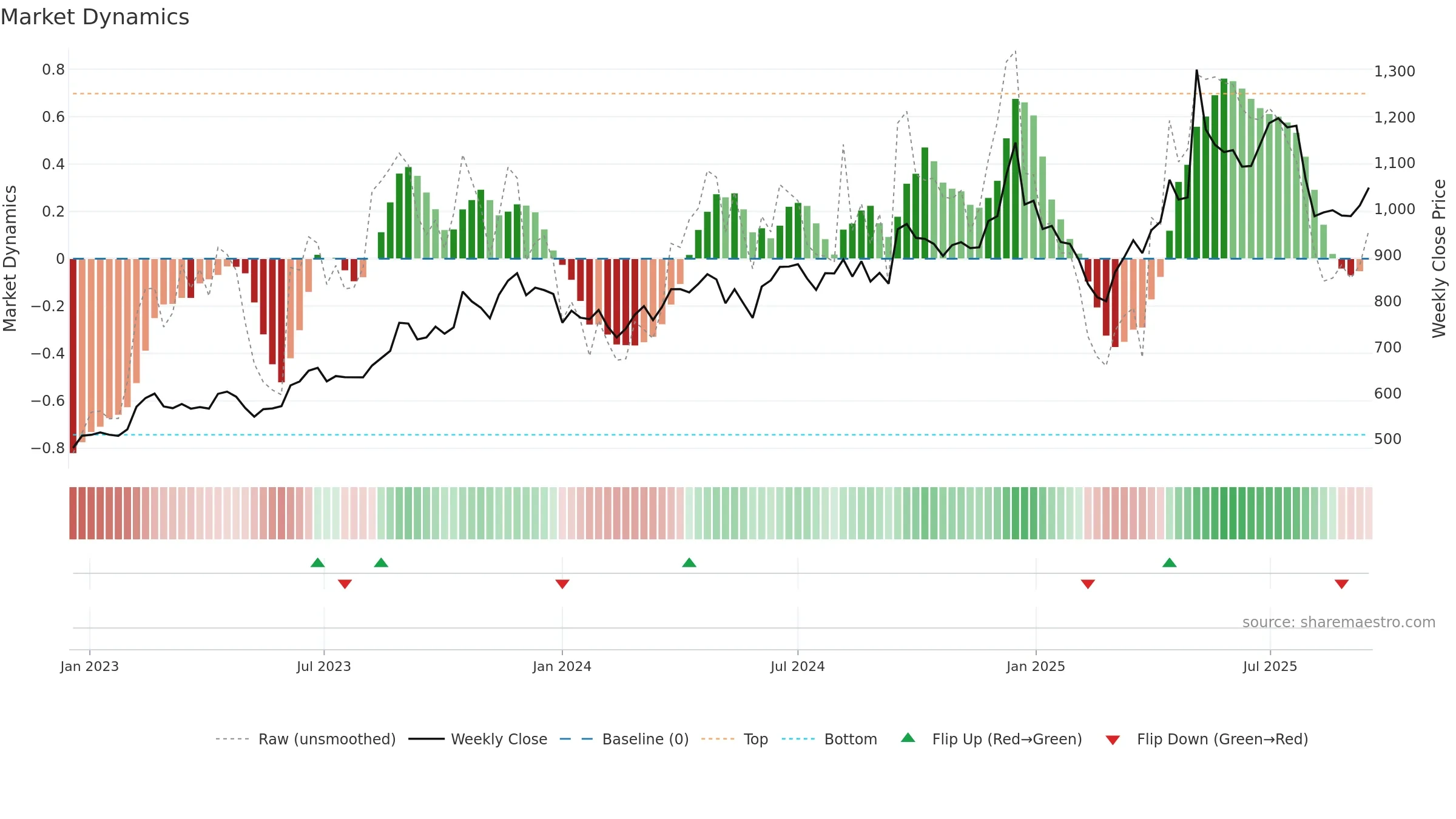Click the 0.4 tick on the left axis
This screenshot has width=1456, height=819.
click(53, 164)
